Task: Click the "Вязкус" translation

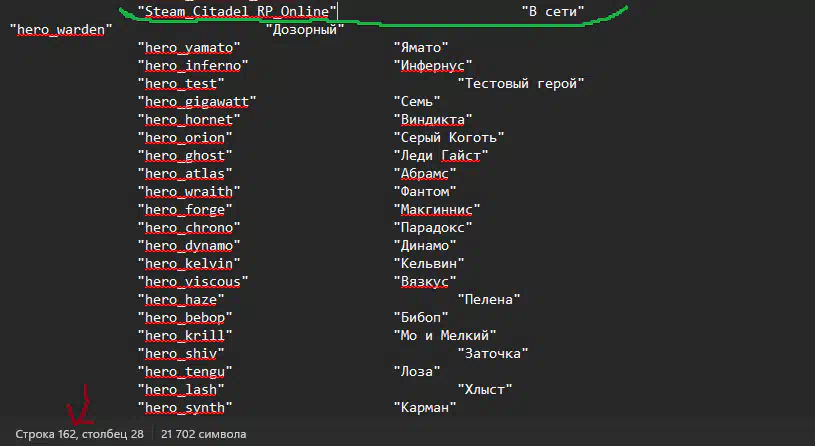Action: tap(425, 282)
